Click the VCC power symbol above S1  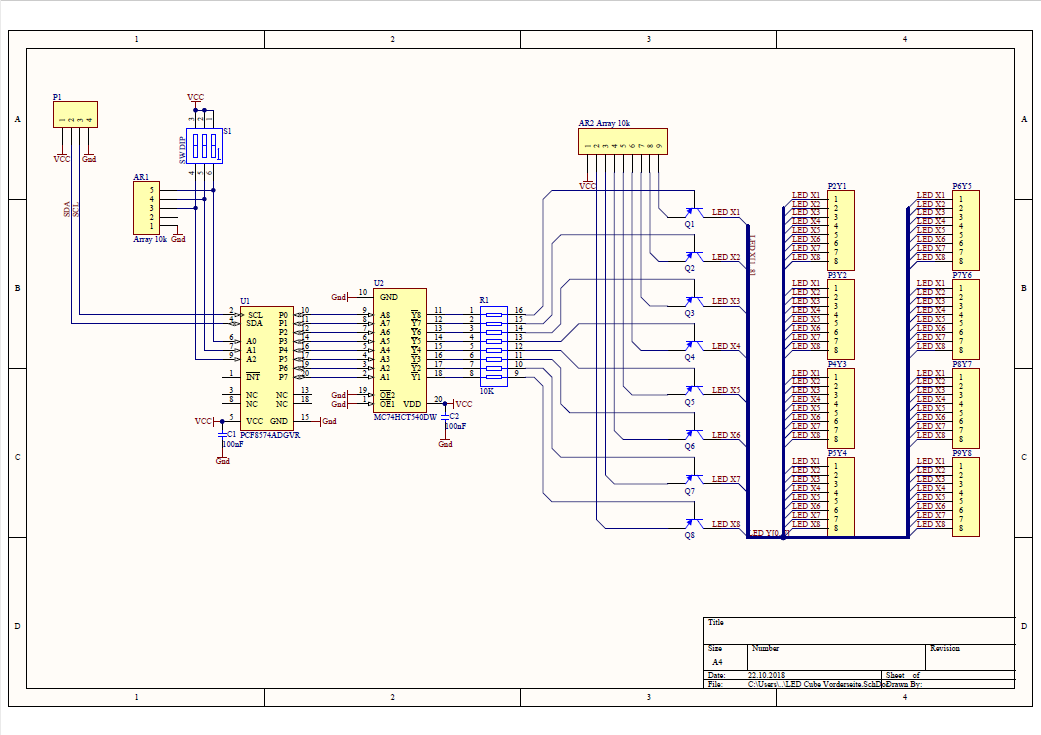coord(195,99)
